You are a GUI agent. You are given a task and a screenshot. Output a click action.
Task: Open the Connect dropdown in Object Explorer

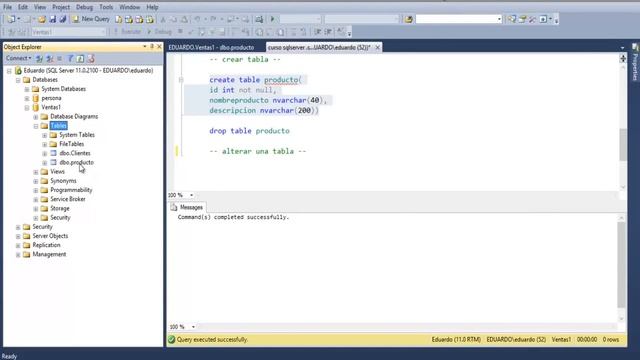click(x=18, y=58)
